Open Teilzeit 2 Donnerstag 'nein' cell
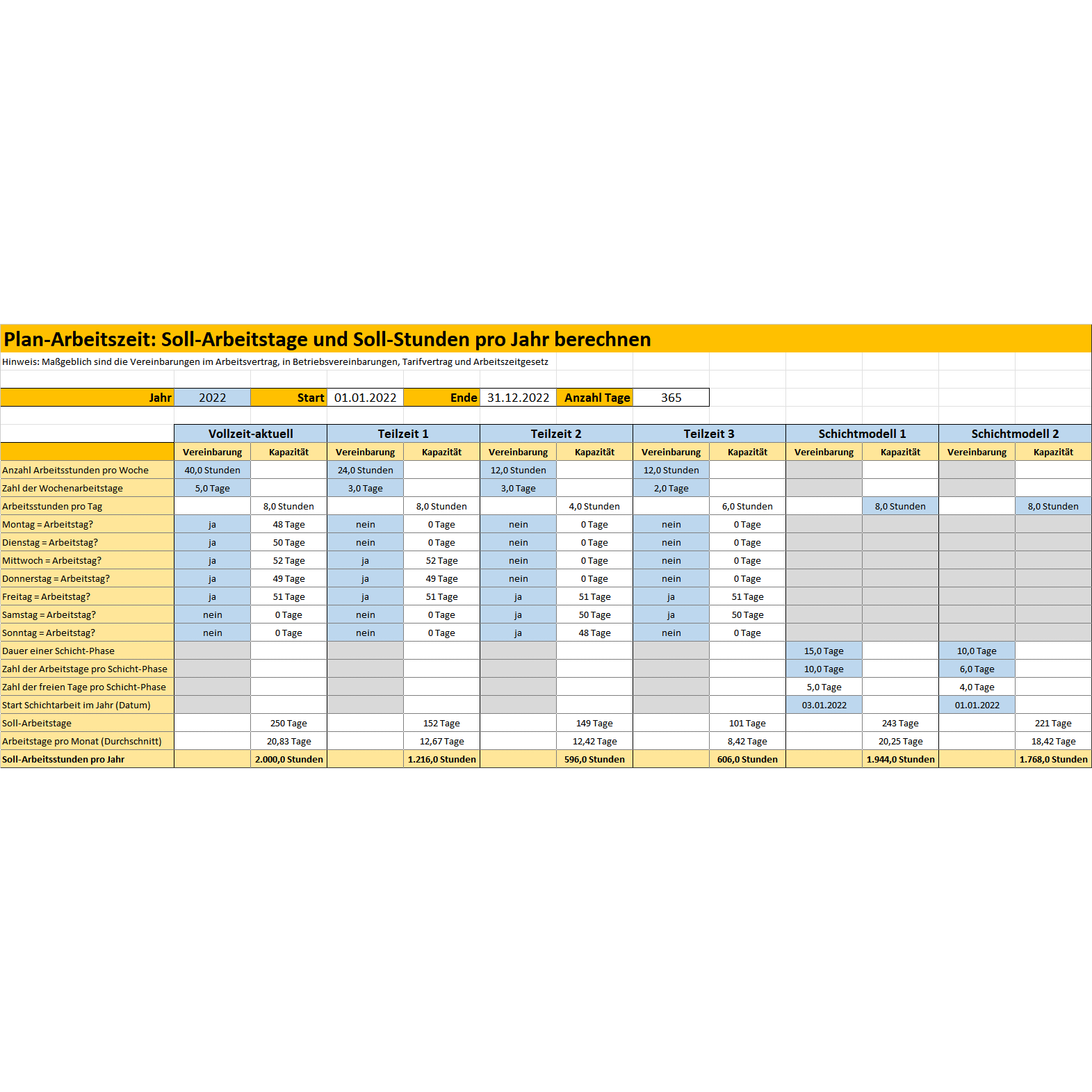This screenshot has width=1092, height=1092. [x=518, y=578]
